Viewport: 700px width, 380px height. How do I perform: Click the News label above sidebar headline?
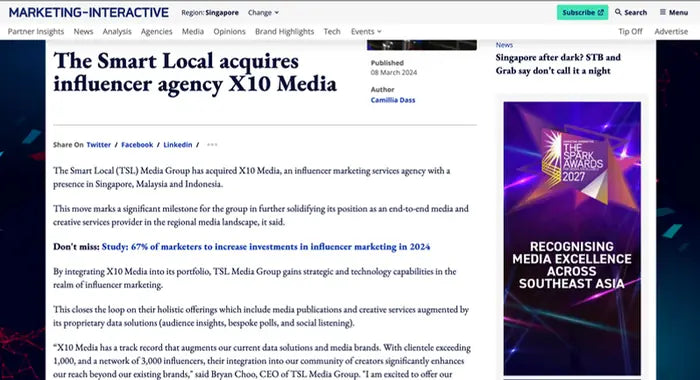(x=504, y=45)
